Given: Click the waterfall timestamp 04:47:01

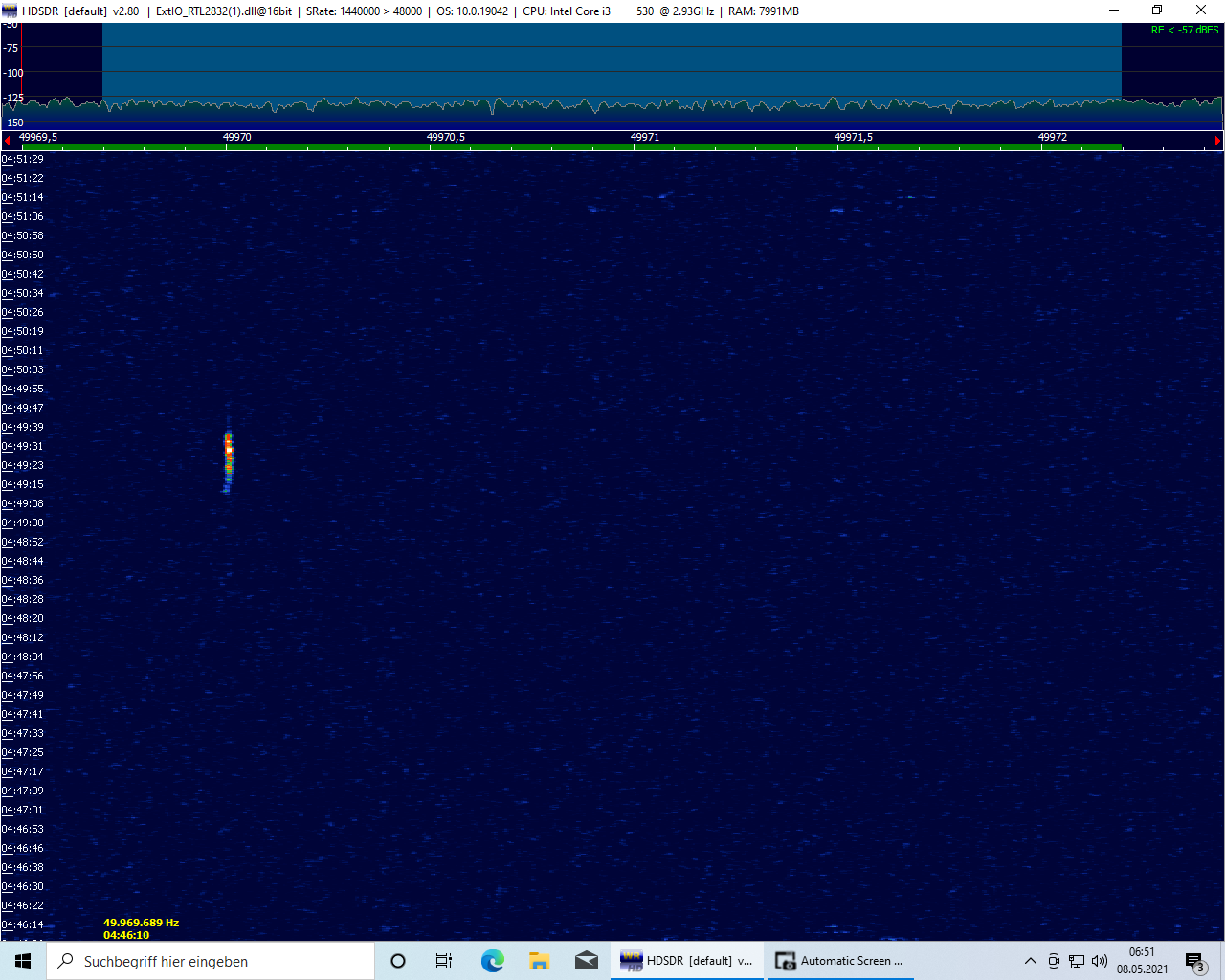Looking at the screenshot, I should click(x=22, y=810).
